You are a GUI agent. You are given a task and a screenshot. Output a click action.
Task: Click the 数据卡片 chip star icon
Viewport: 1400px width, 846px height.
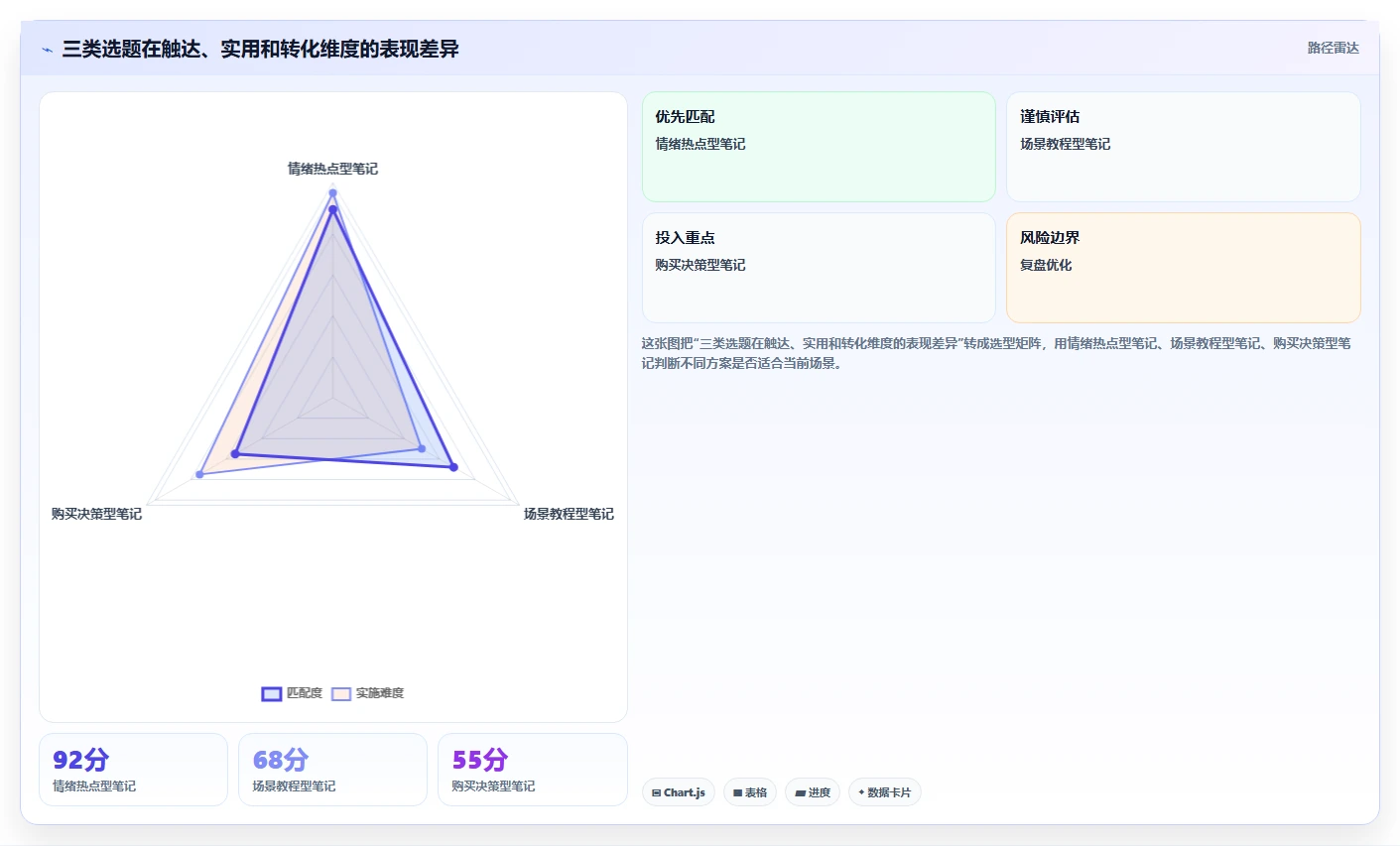click(861, 792)
